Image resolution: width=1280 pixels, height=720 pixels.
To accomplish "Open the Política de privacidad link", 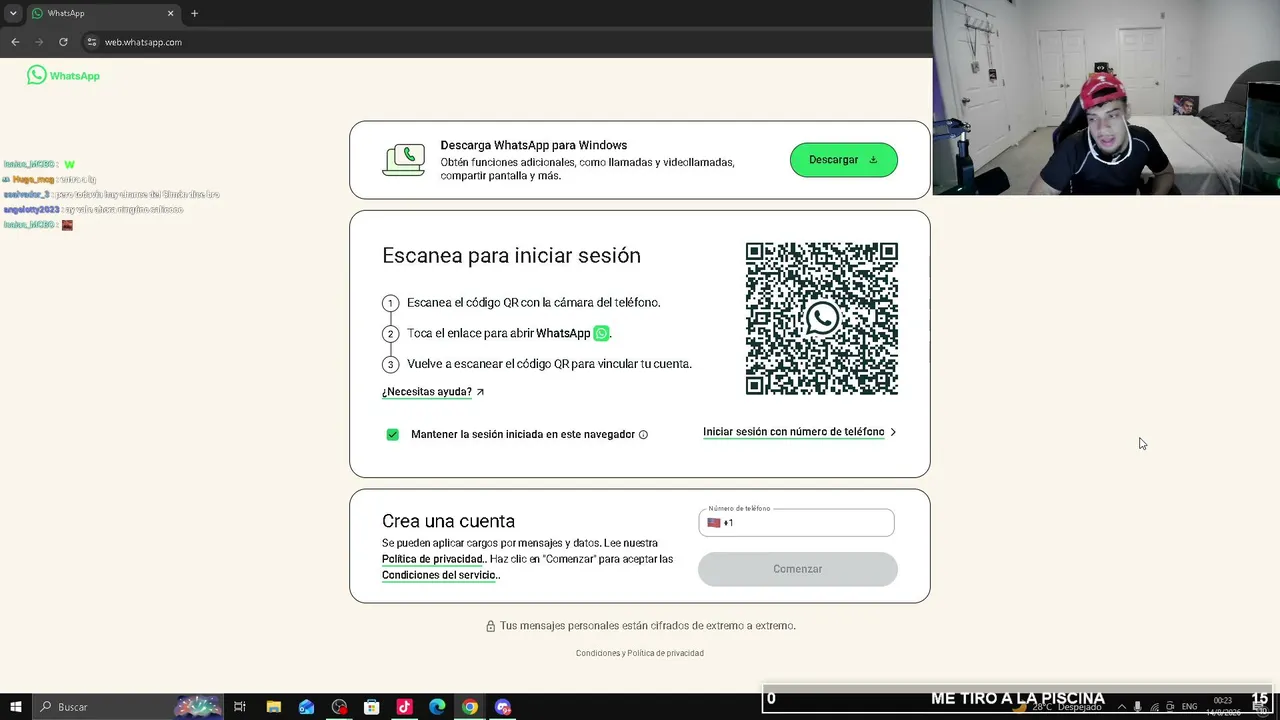I will click(433, 559).
